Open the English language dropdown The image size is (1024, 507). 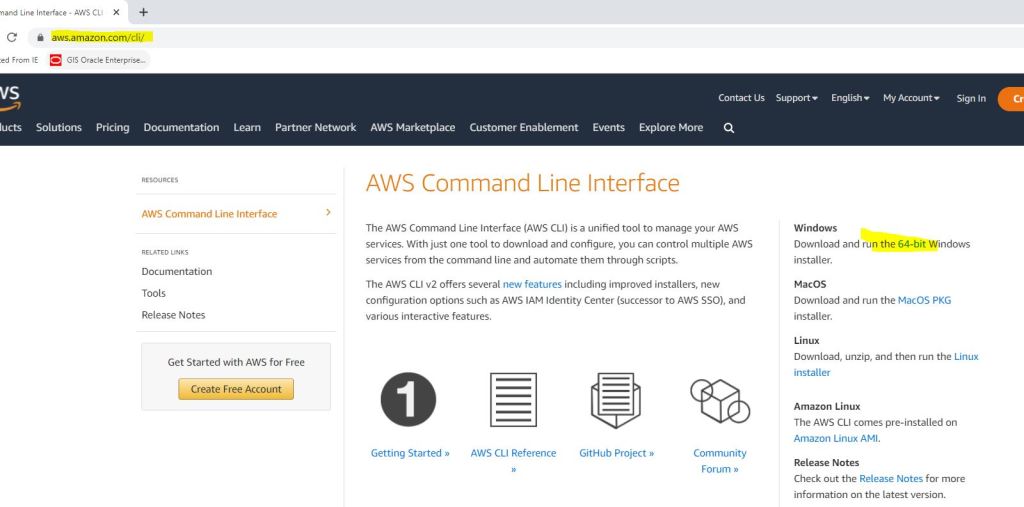click(x=850, y=98)
